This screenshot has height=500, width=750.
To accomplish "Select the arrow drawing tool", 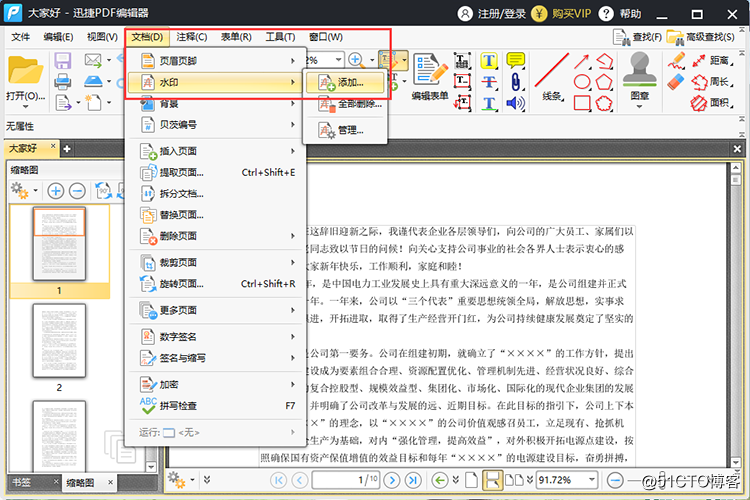I will [582, 61].
